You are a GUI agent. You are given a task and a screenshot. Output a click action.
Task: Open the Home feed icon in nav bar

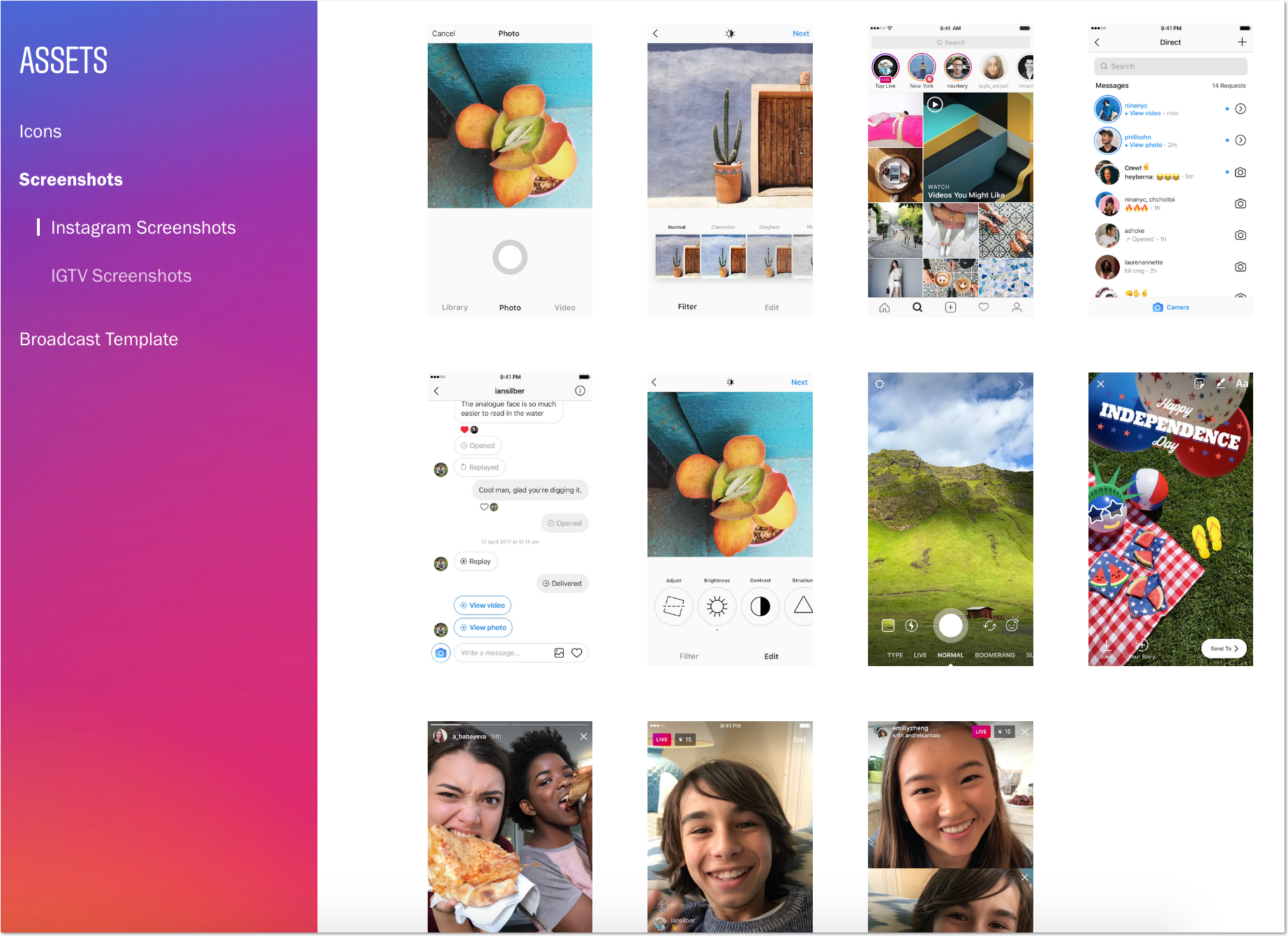(883, 307)
